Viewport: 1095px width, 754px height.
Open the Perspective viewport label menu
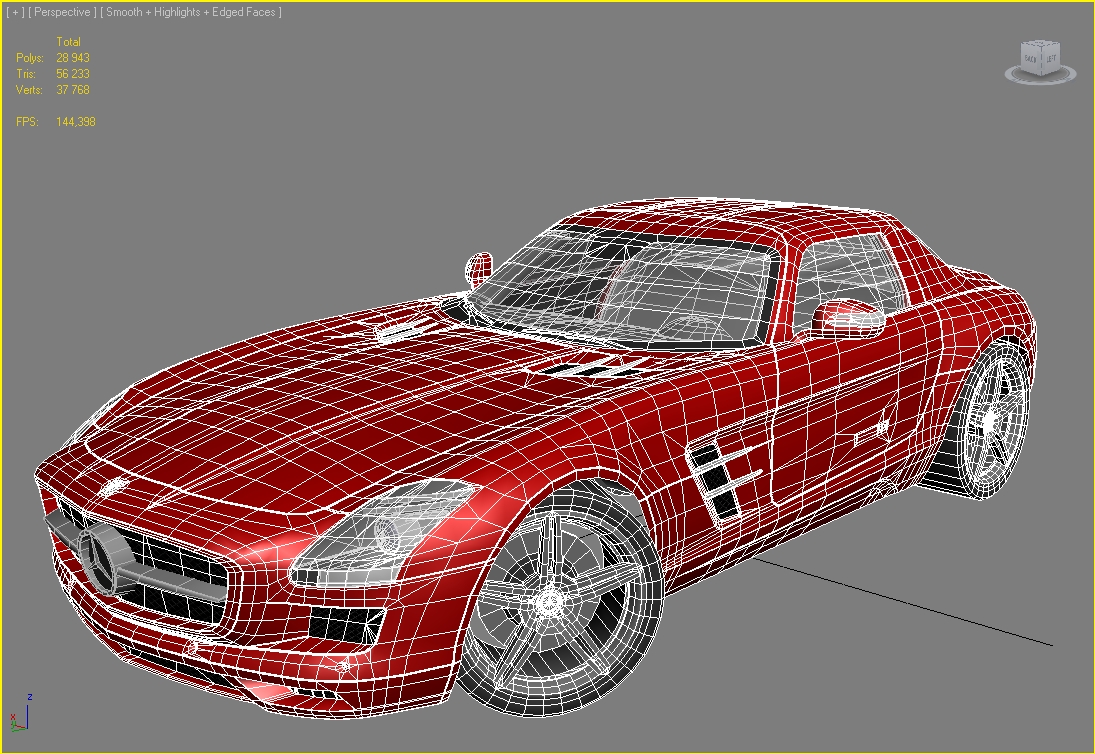62,12
